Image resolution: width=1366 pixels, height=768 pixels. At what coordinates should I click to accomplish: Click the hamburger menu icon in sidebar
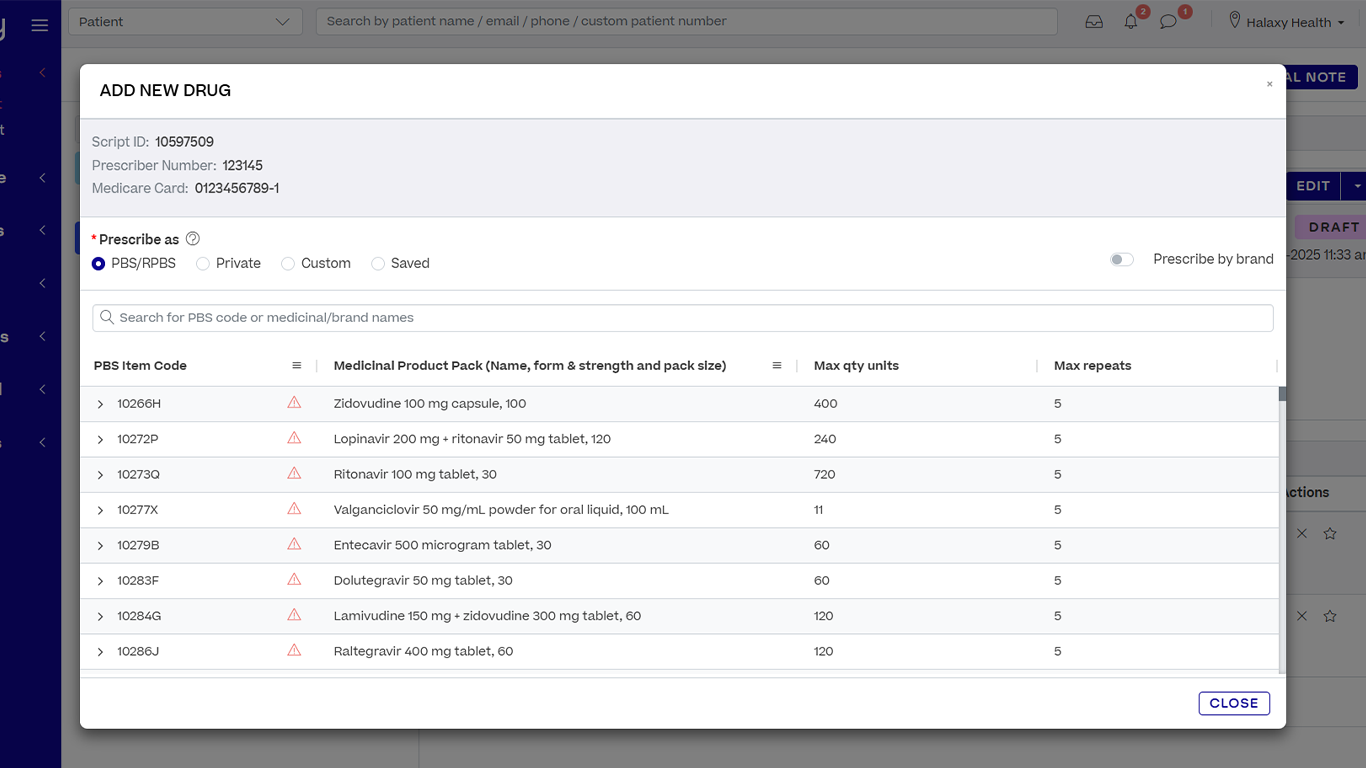click(40, 25)
